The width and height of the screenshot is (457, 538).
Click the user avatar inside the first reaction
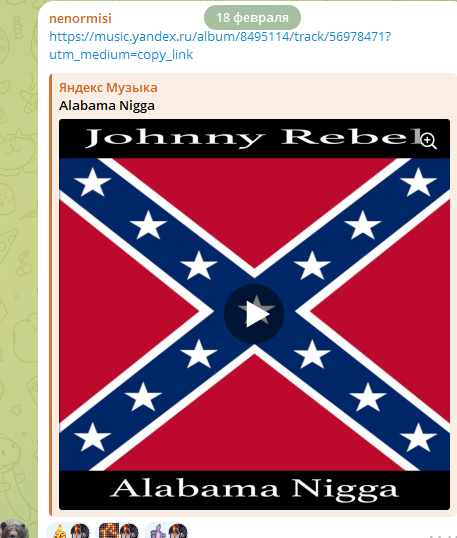[x=80, y=531]
